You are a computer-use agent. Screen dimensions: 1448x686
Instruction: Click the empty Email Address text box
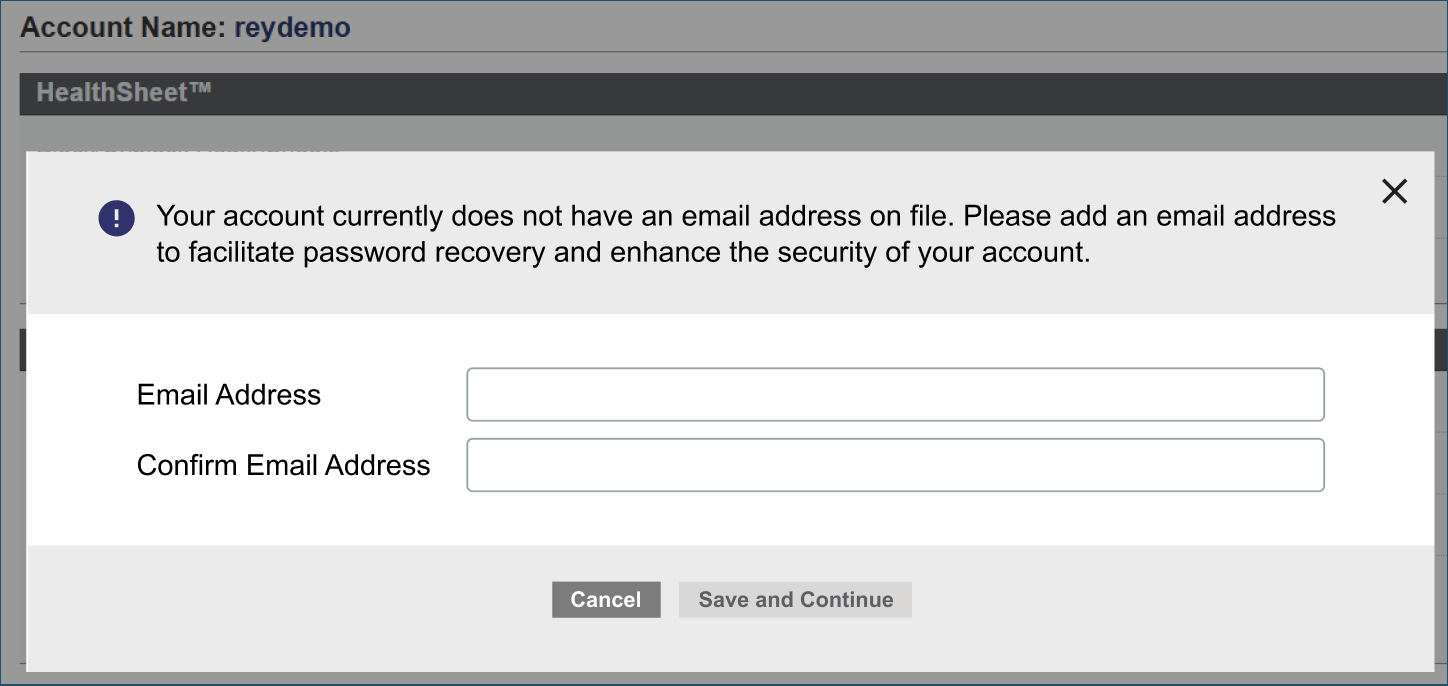(895, 394)
